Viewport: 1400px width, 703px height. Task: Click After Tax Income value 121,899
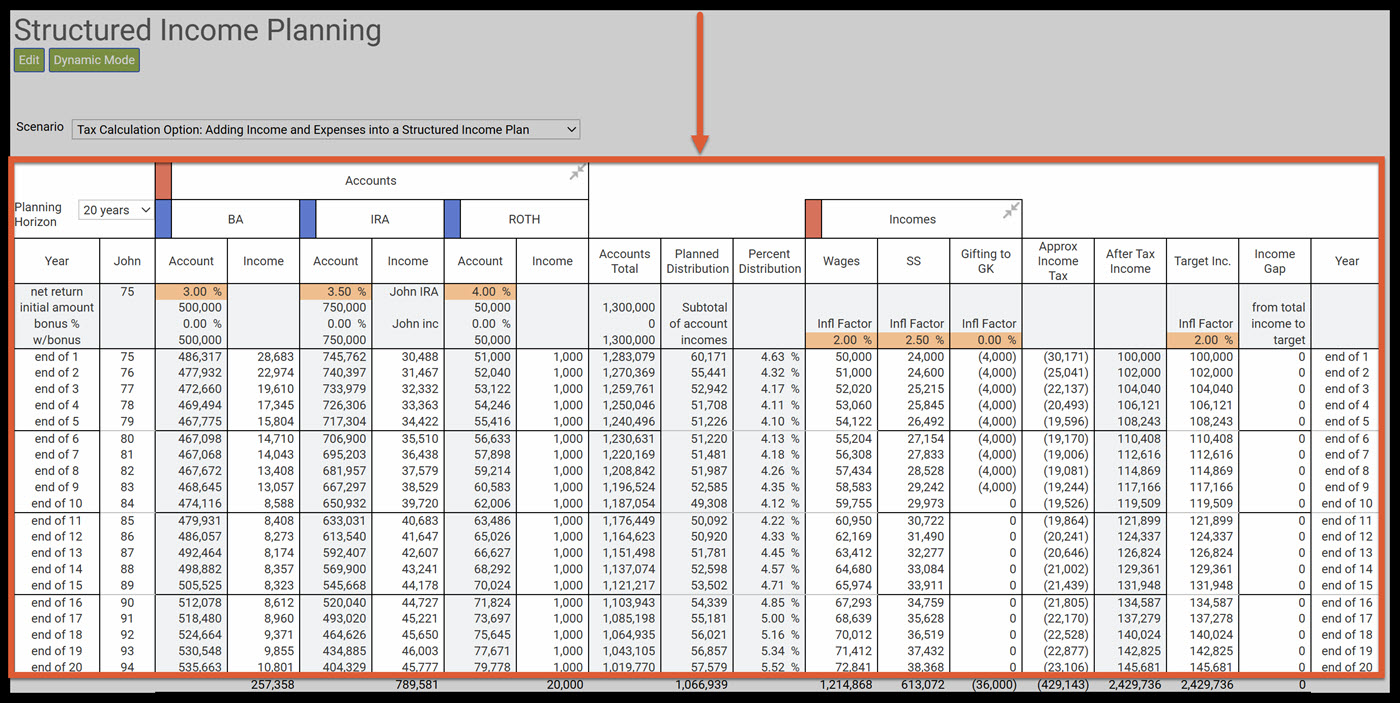coord(1139,521)
